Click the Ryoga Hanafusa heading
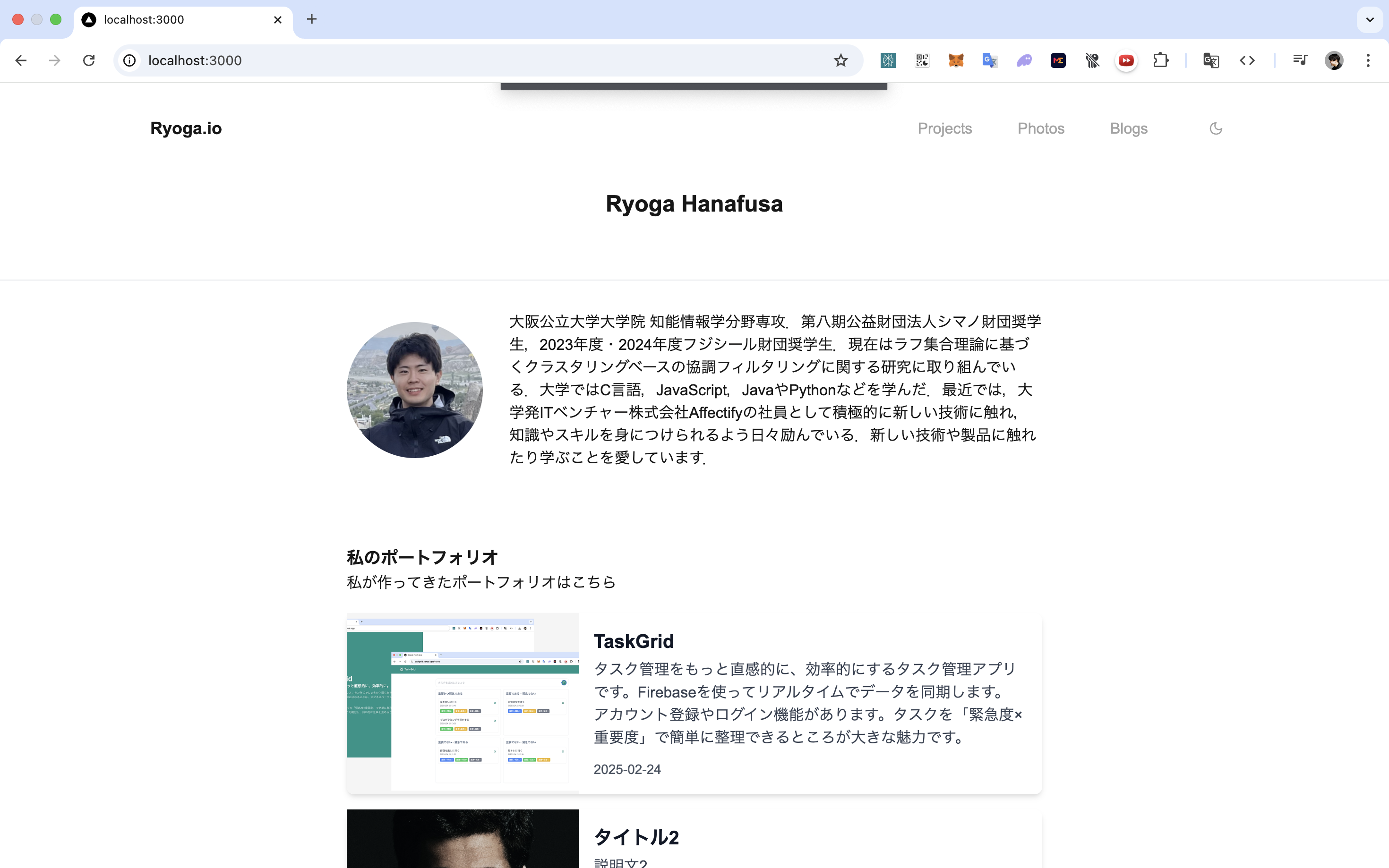Viewport: 1389px width, 868px height. (x=694, y=204)
